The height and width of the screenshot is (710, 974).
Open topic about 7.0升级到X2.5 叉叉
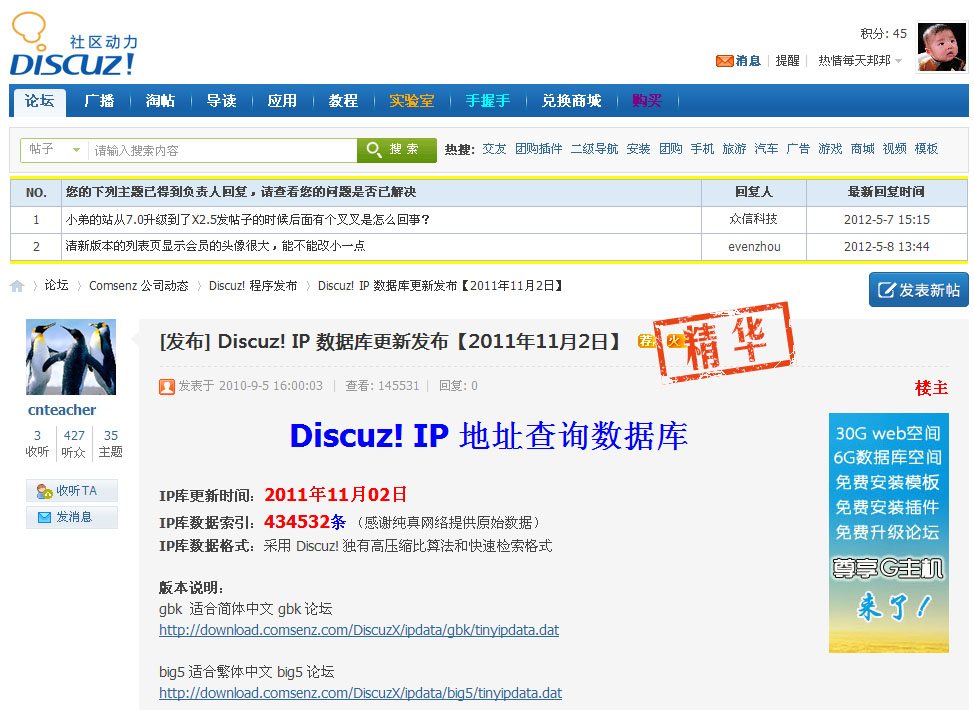tap(247, 220)
